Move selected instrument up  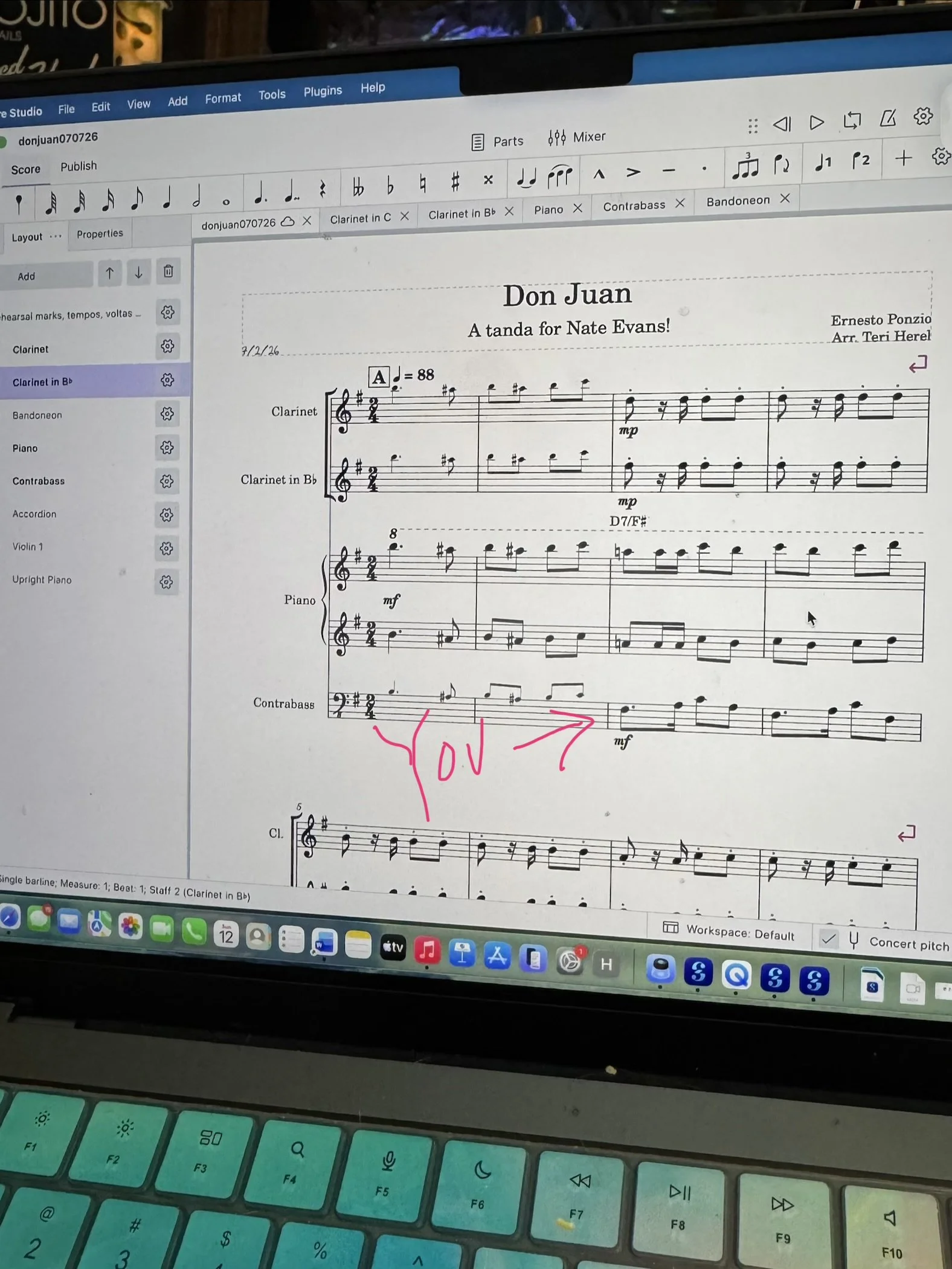[109, 273]
